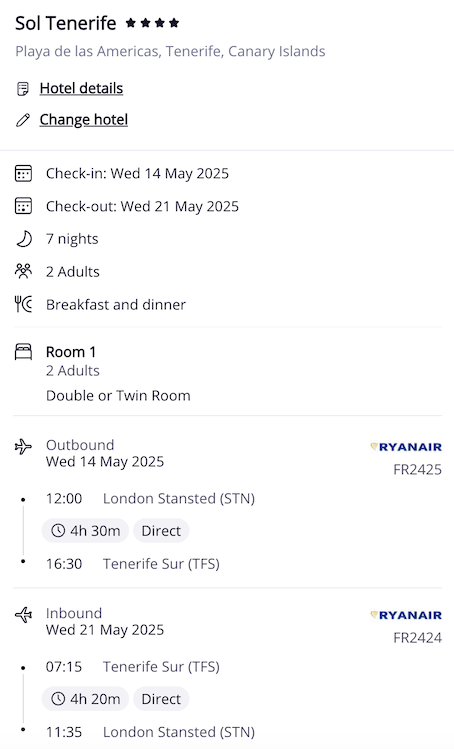Click the adults people icon
This screenshot has width=454, height=749.
23,271
